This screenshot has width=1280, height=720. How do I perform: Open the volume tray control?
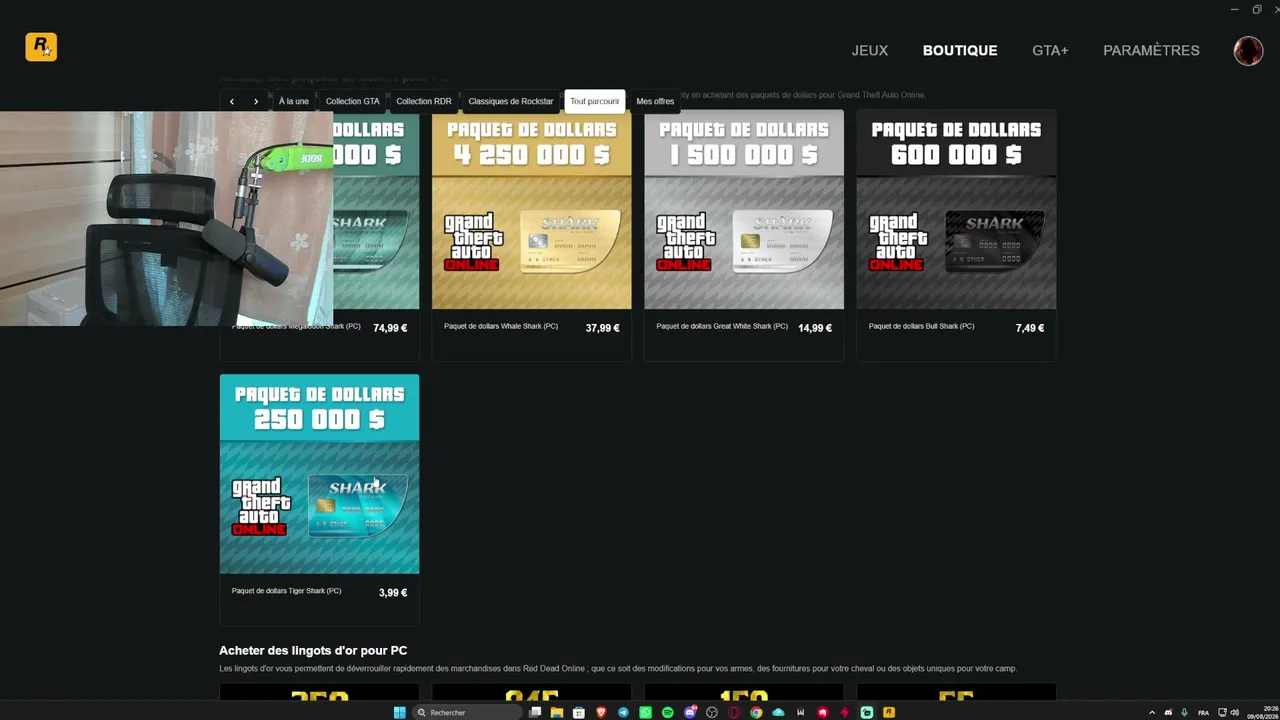pos(1235,712)
